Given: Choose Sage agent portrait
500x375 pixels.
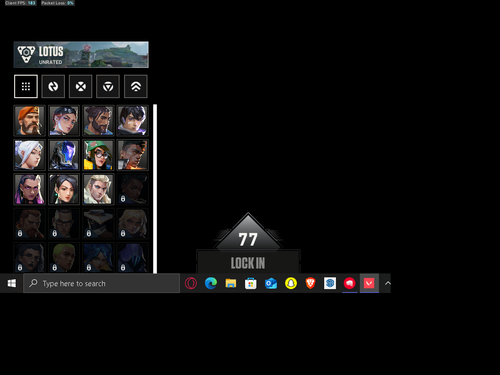Looking at the screenshot, I should tap(64, 189).
